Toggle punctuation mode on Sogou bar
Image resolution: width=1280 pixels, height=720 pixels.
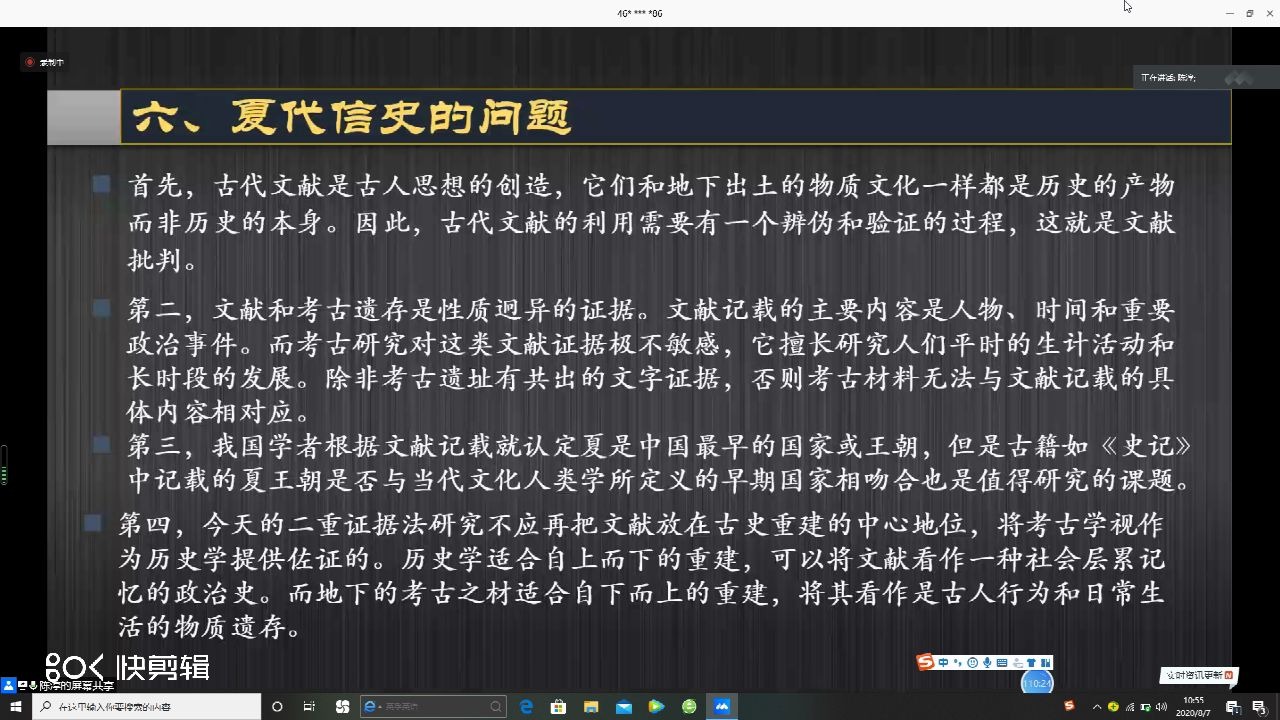(x=957, y=662)
